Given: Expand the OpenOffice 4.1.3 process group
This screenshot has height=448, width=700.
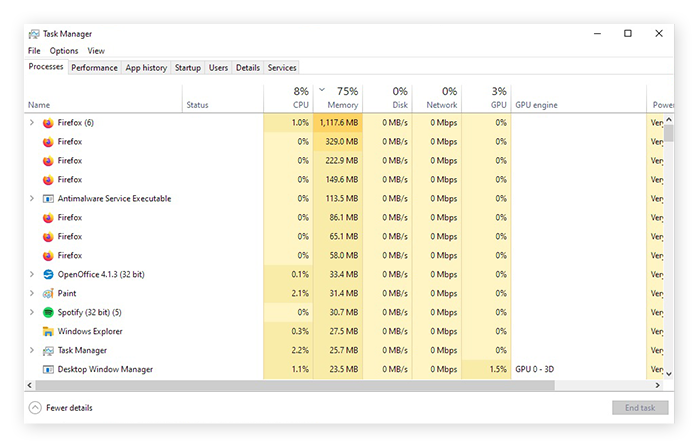Looking at the screenshot, I should (32, 274).
